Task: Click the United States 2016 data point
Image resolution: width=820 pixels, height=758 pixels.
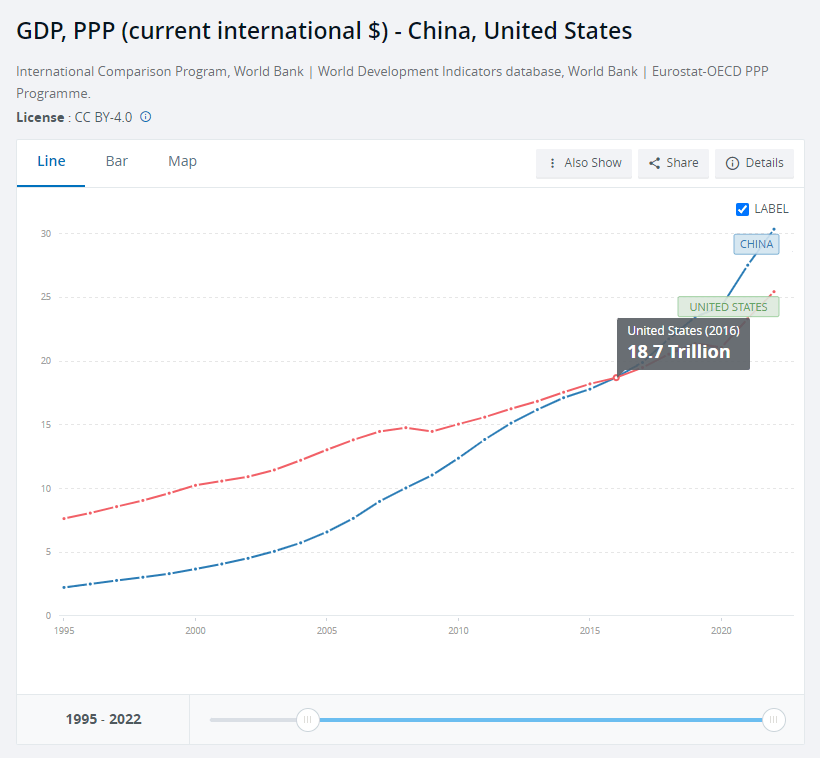Action: tap(616, 377)
